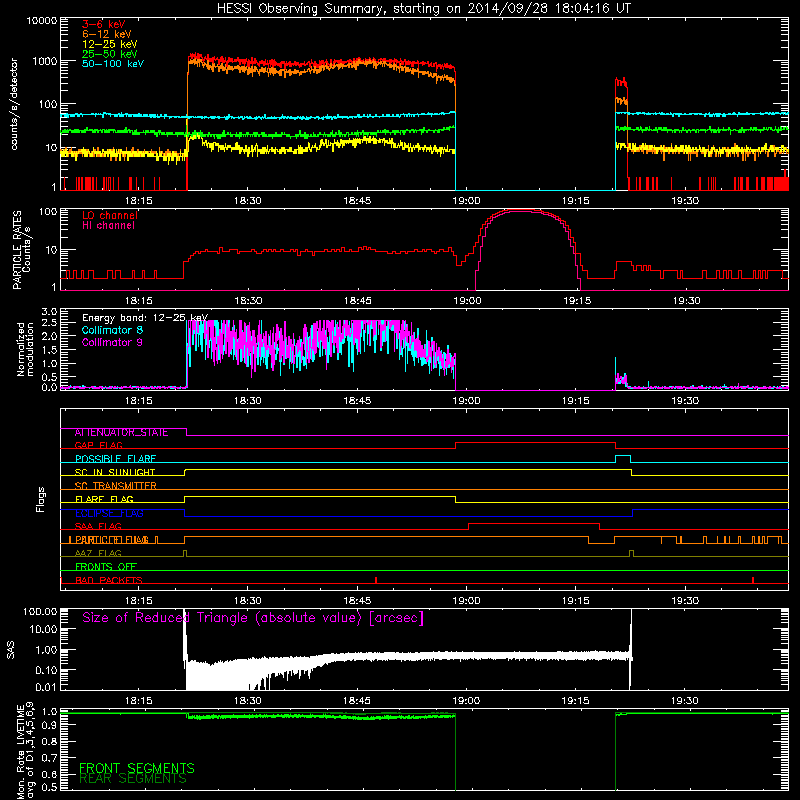Click the 100.00 tick on SAS axis
Screen dimensions: 800x800
[40, 611]
